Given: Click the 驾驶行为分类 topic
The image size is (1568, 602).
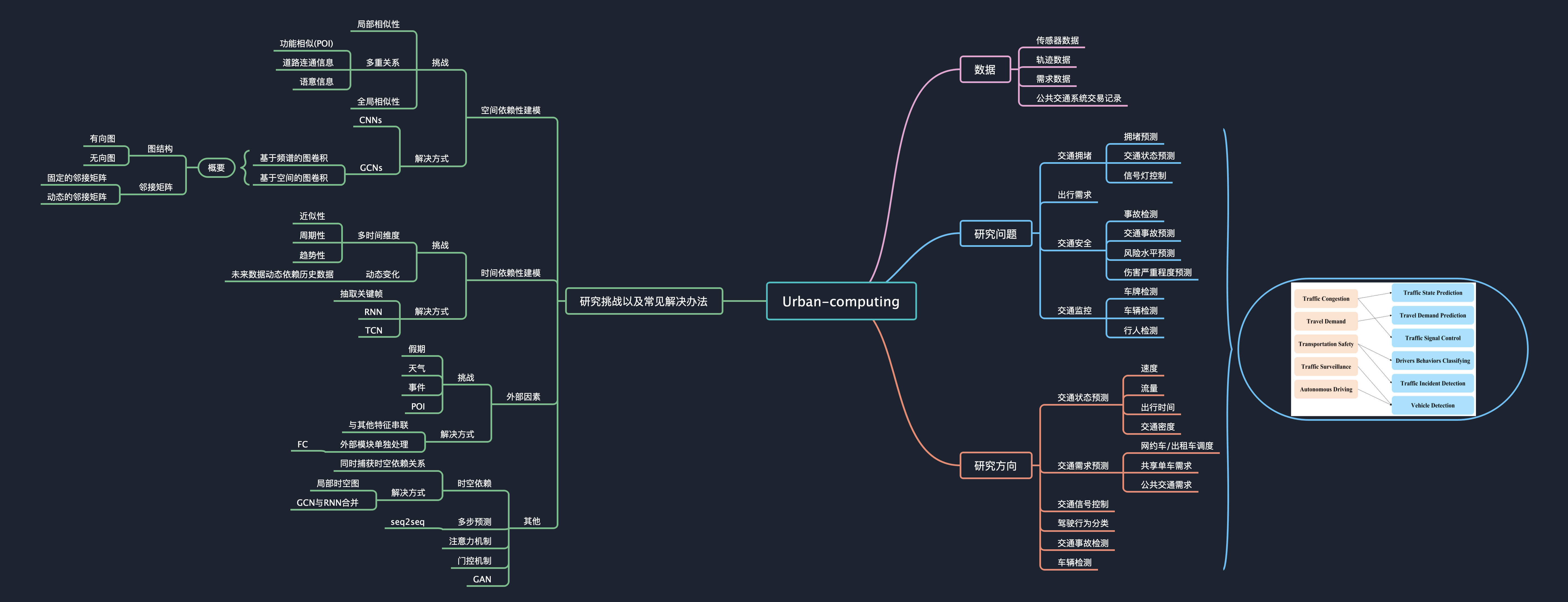Looking at the screenshot, I should click(x=1083, y=523).
